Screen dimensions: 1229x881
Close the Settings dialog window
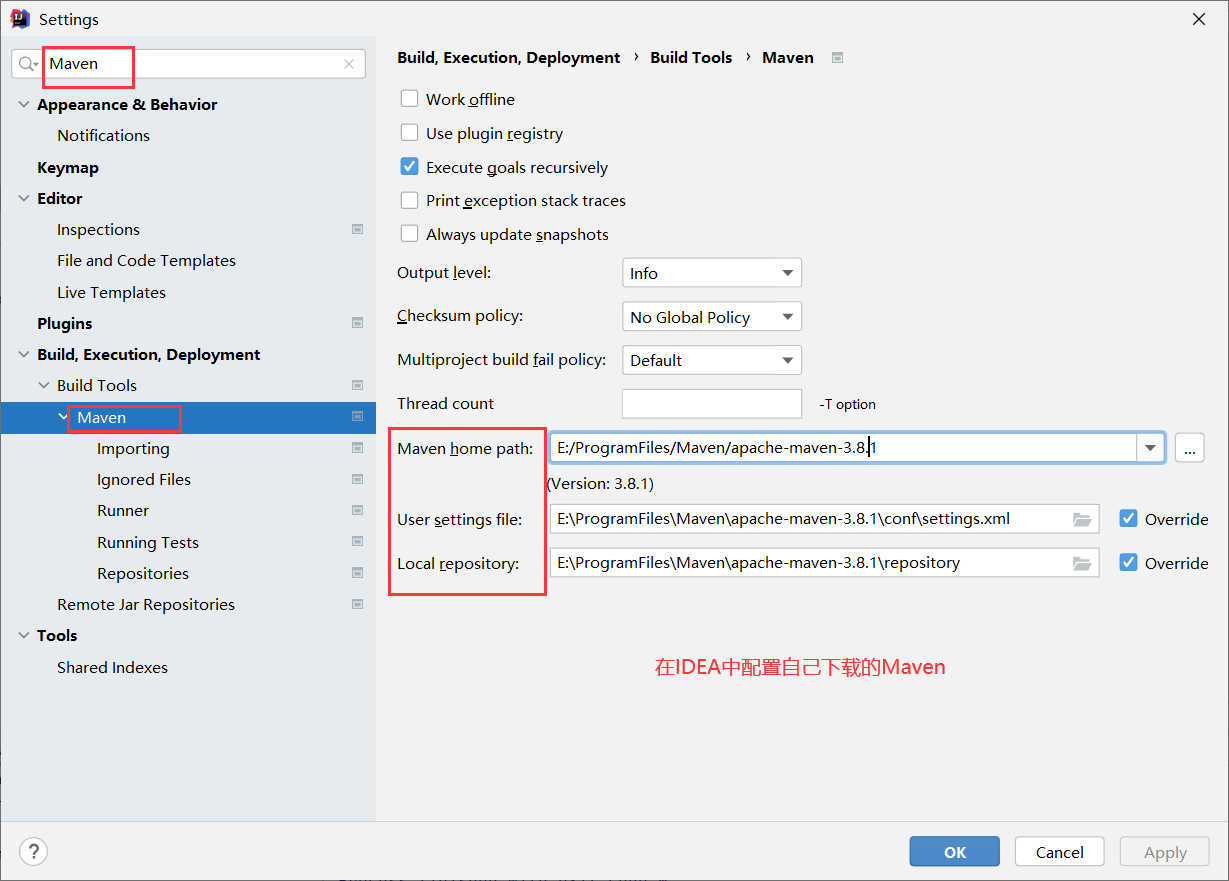click(1198, 19)
